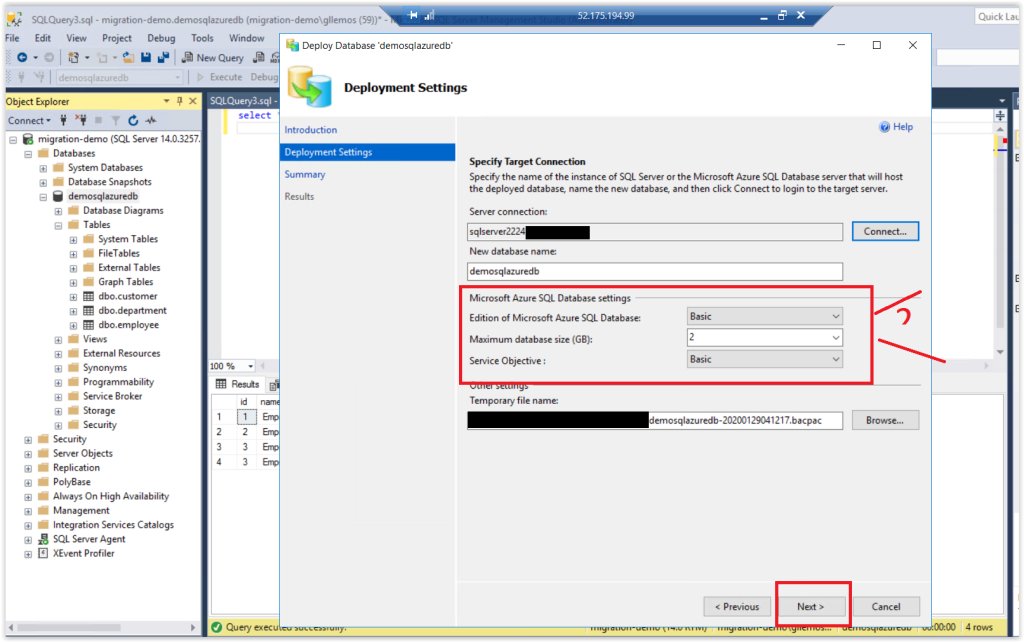Open the Debug menu

click(x=161, y=38)
